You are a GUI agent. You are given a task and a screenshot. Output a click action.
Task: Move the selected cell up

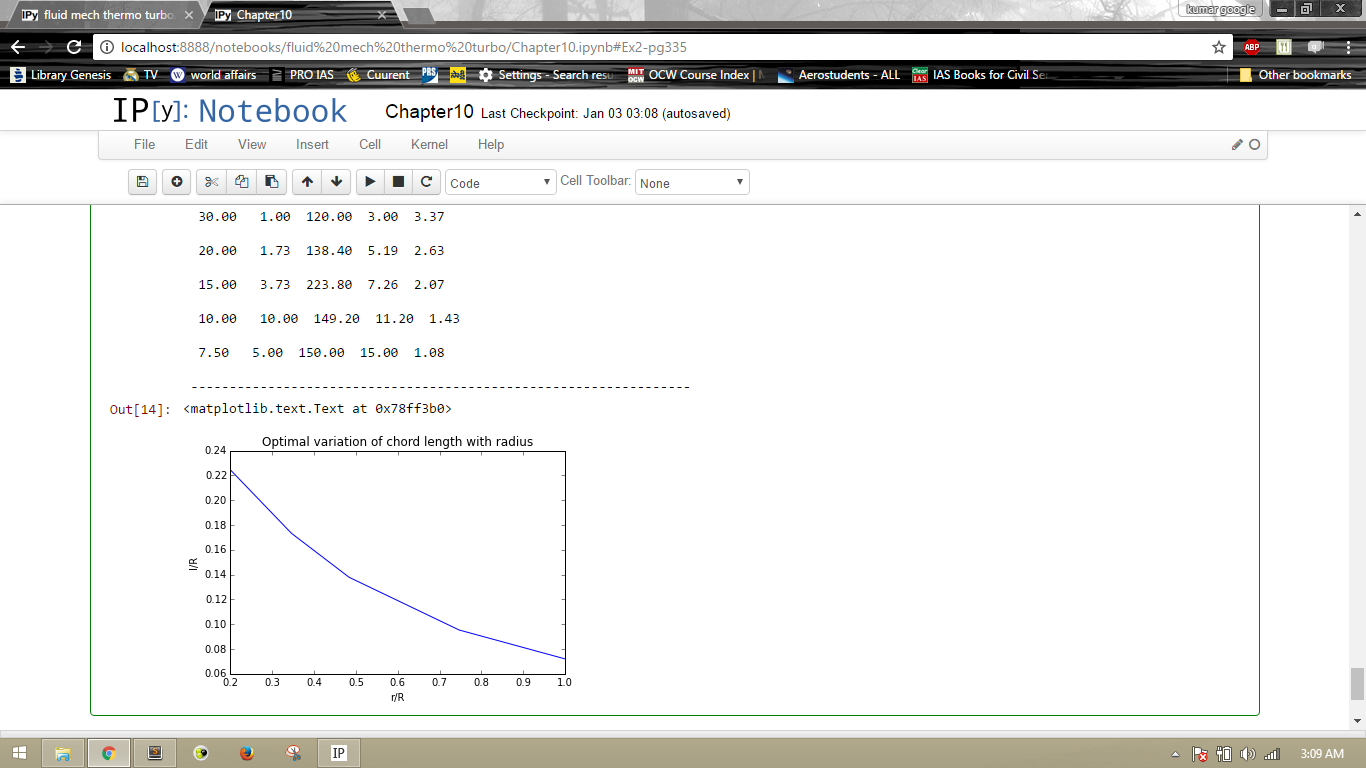(x=307, y=182)
